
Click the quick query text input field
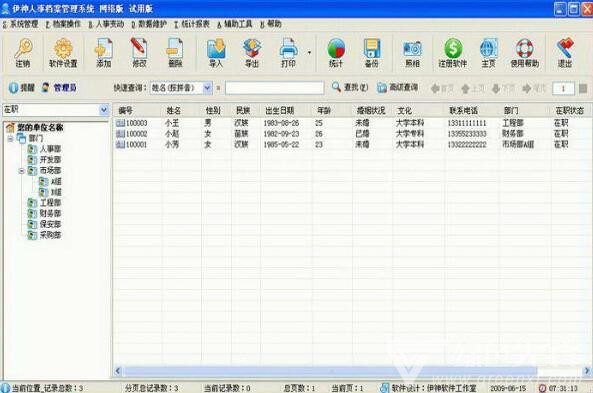(275, 88)
